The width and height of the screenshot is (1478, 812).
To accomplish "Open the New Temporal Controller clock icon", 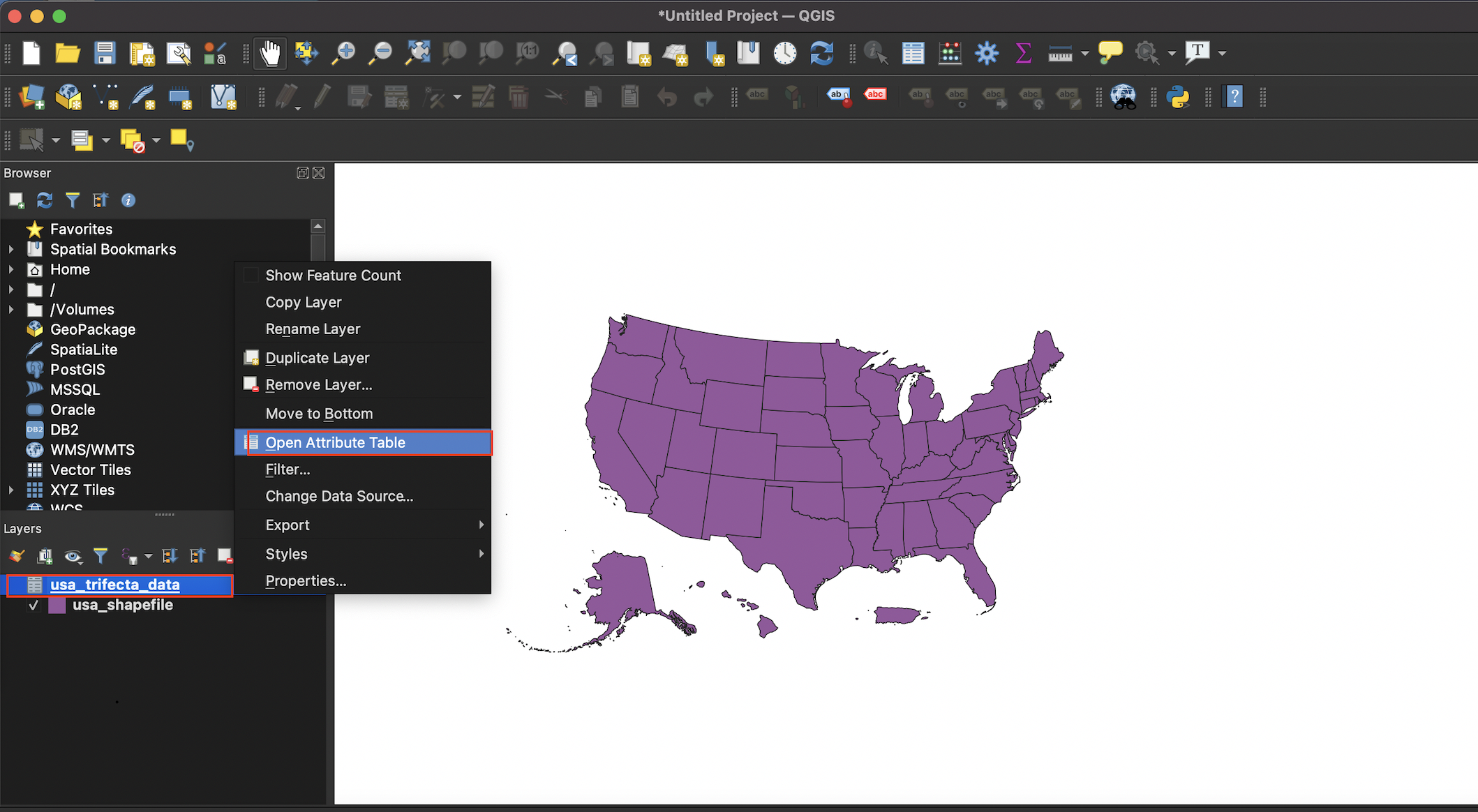I will [784, 53].
